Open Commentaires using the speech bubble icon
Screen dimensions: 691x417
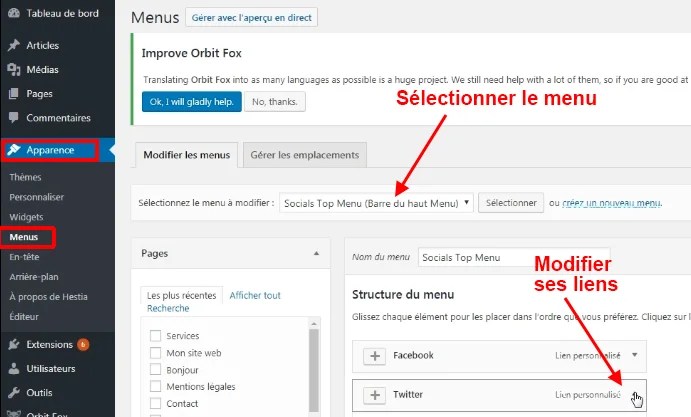(13, 118)
